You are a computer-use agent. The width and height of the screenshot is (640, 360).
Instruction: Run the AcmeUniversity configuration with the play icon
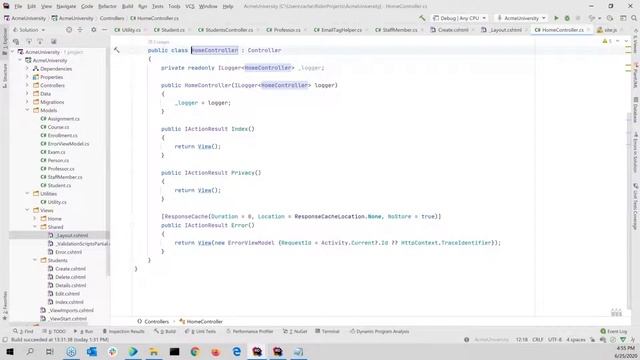(x=556, y=18)
